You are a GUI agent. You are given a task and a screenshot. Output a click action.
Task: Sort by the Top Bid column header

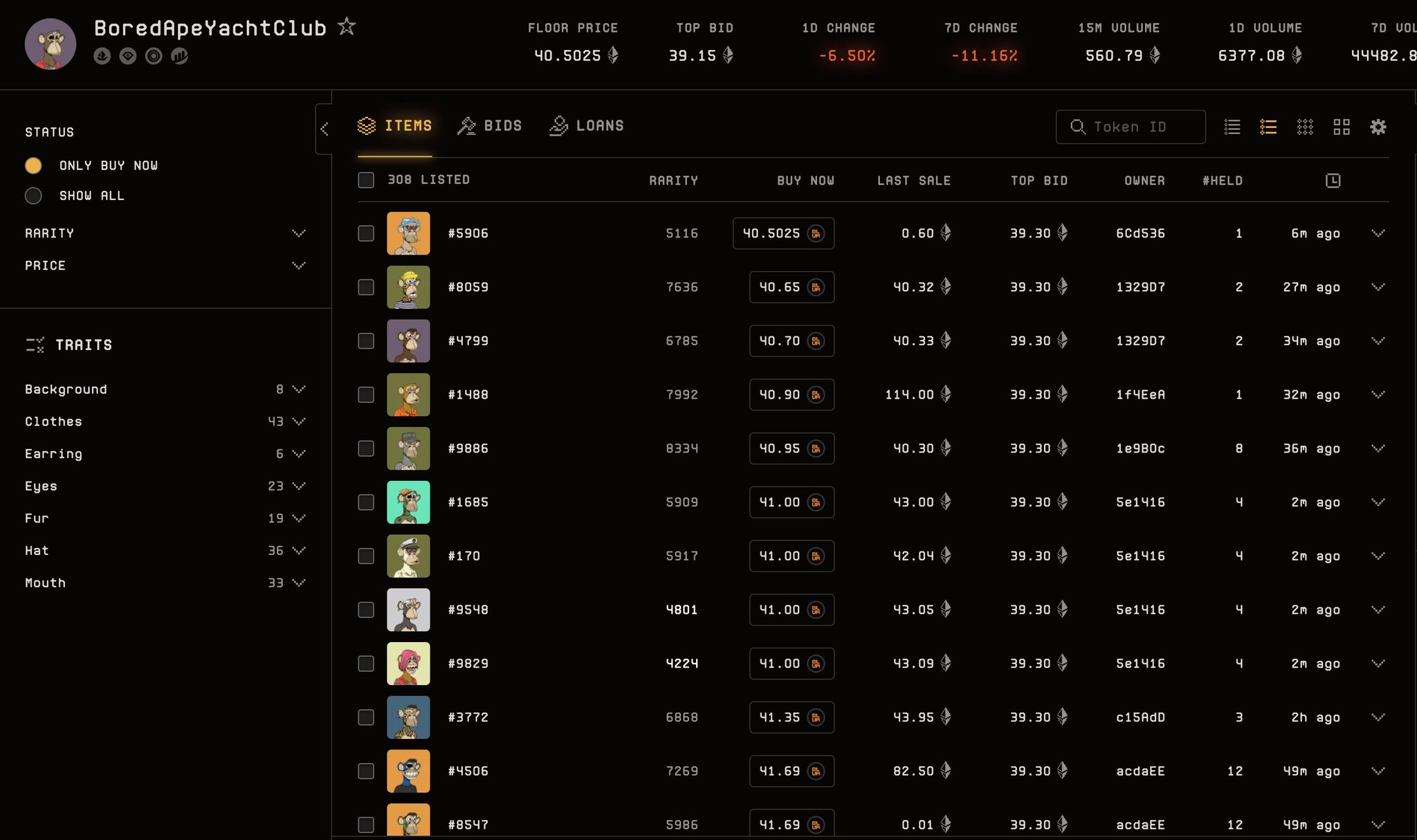(1039, 181)
